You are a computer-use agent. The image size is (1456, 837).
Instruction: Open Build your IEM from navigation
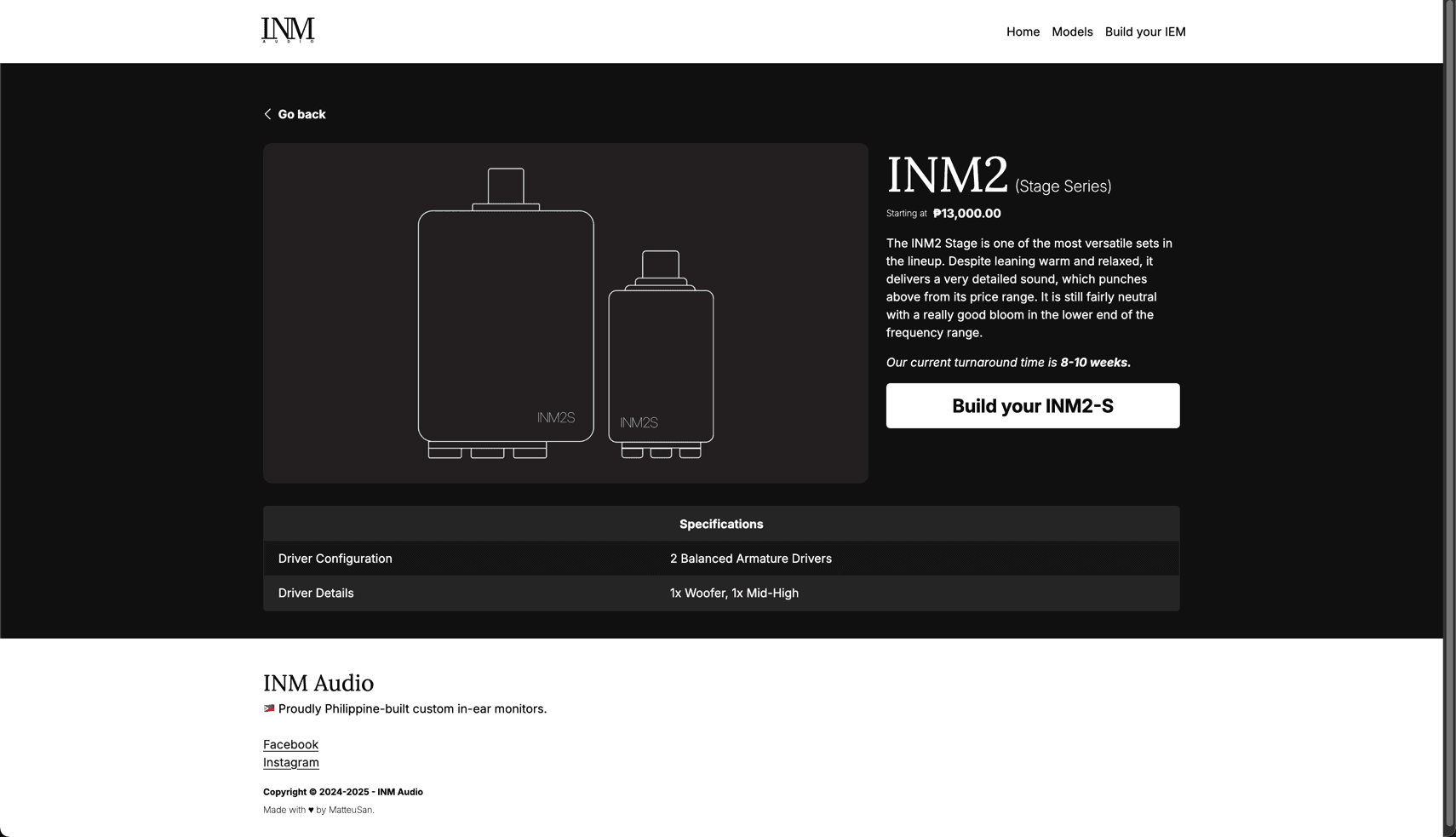(x=1145, y=32)
